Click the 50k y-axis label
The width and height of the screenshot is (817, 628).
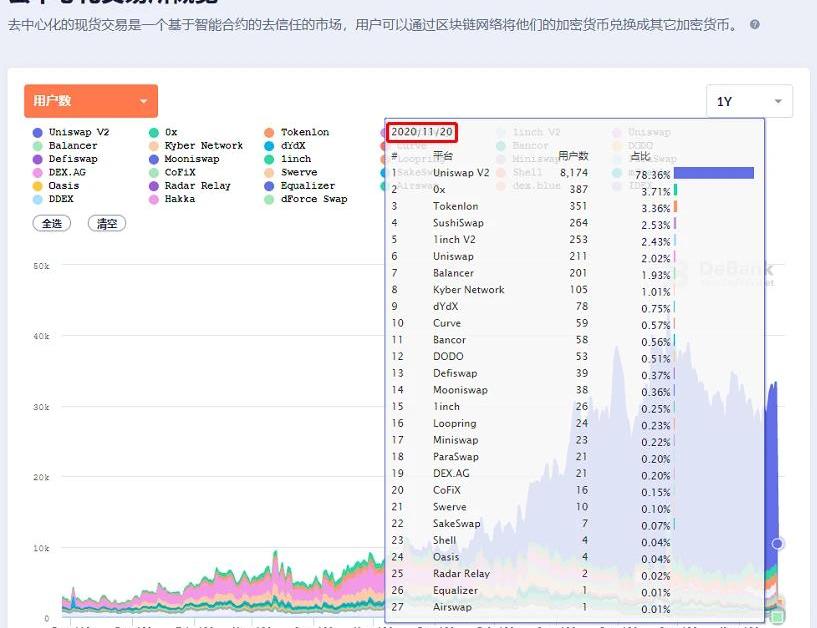[41, 266]
